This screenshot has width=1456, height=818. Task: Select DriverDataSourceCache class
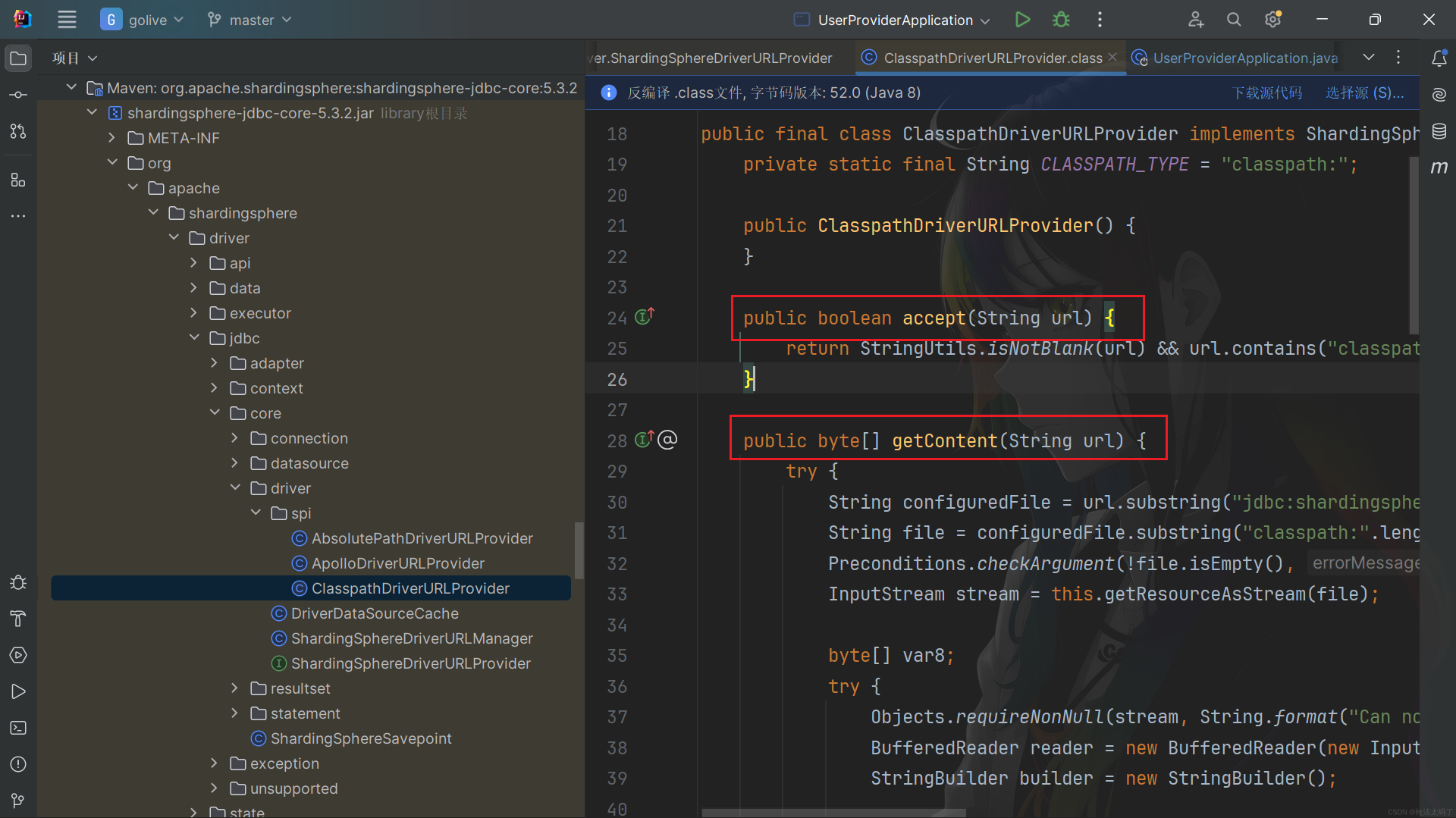(365, 613)
